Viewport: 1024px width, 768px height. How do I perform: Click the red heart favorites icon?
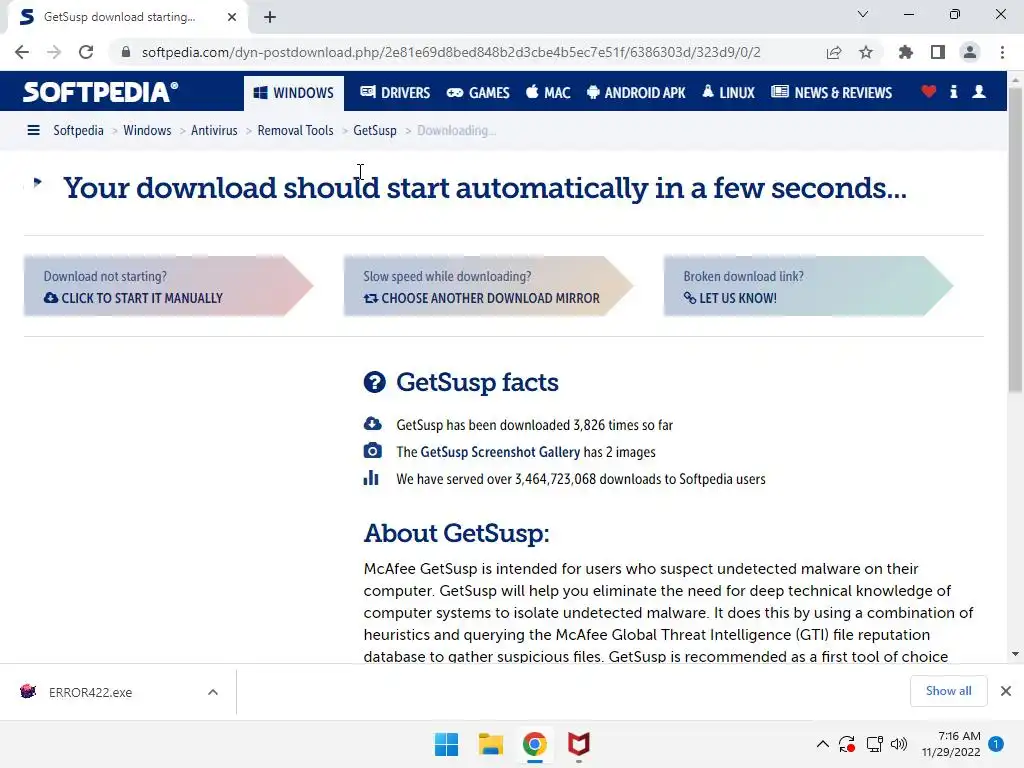pos(929,92)
